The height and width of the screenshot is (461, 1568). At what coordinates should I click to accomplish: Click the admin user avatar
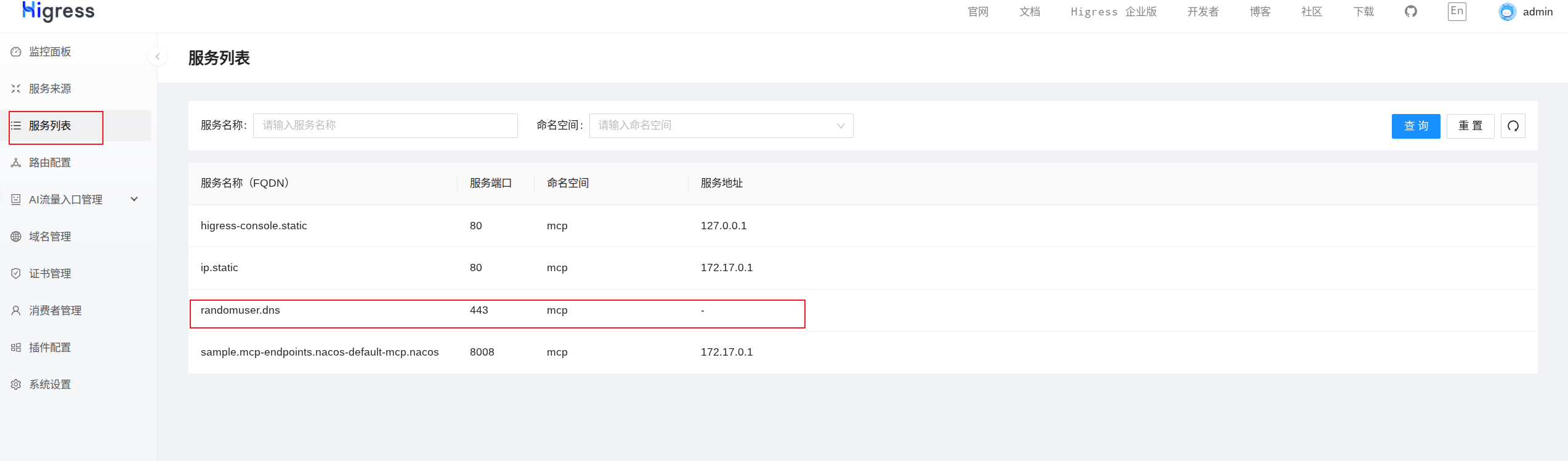1506,12
